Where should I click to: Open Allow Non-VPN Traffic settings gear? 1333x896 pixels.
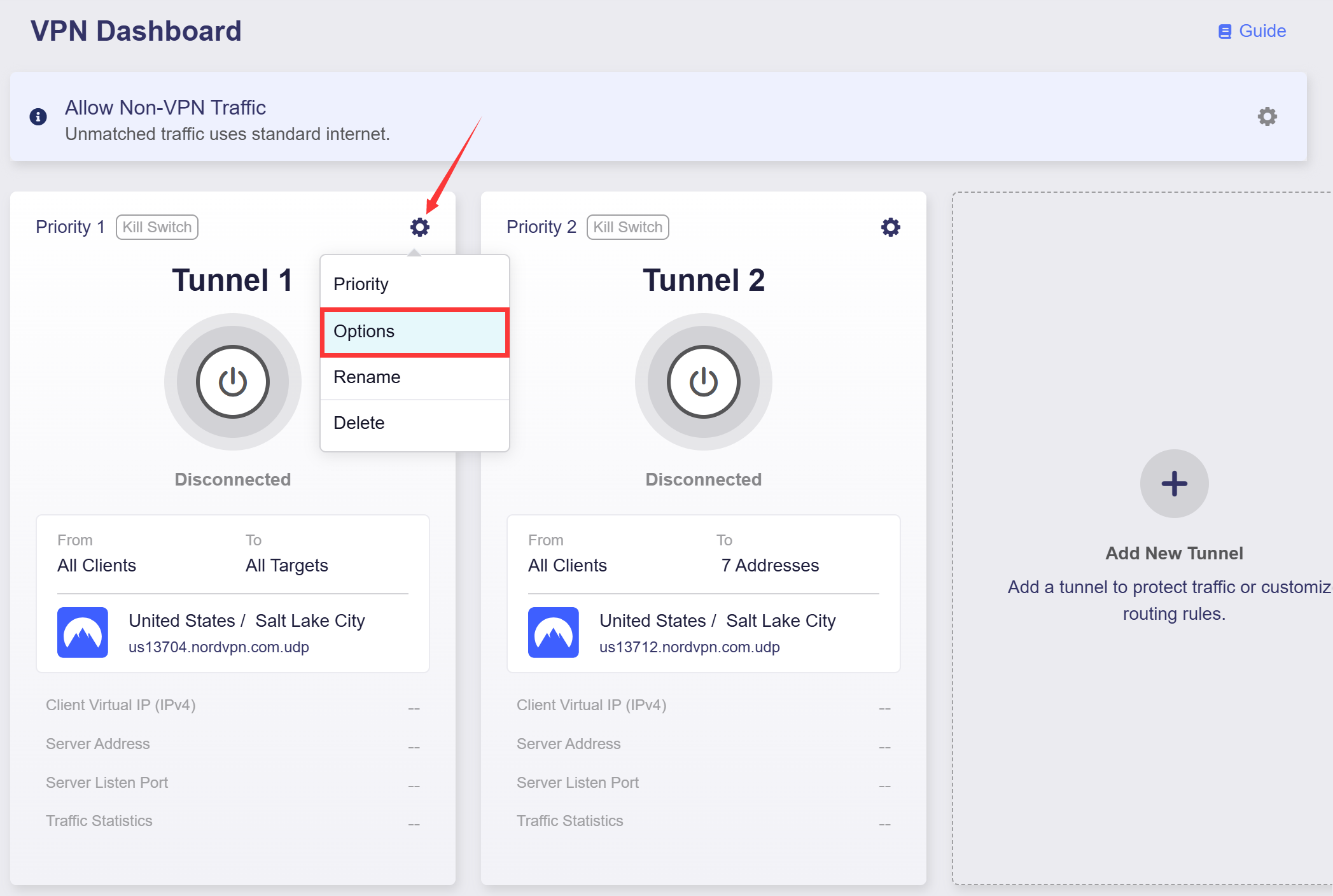(x=1267, y=116)
